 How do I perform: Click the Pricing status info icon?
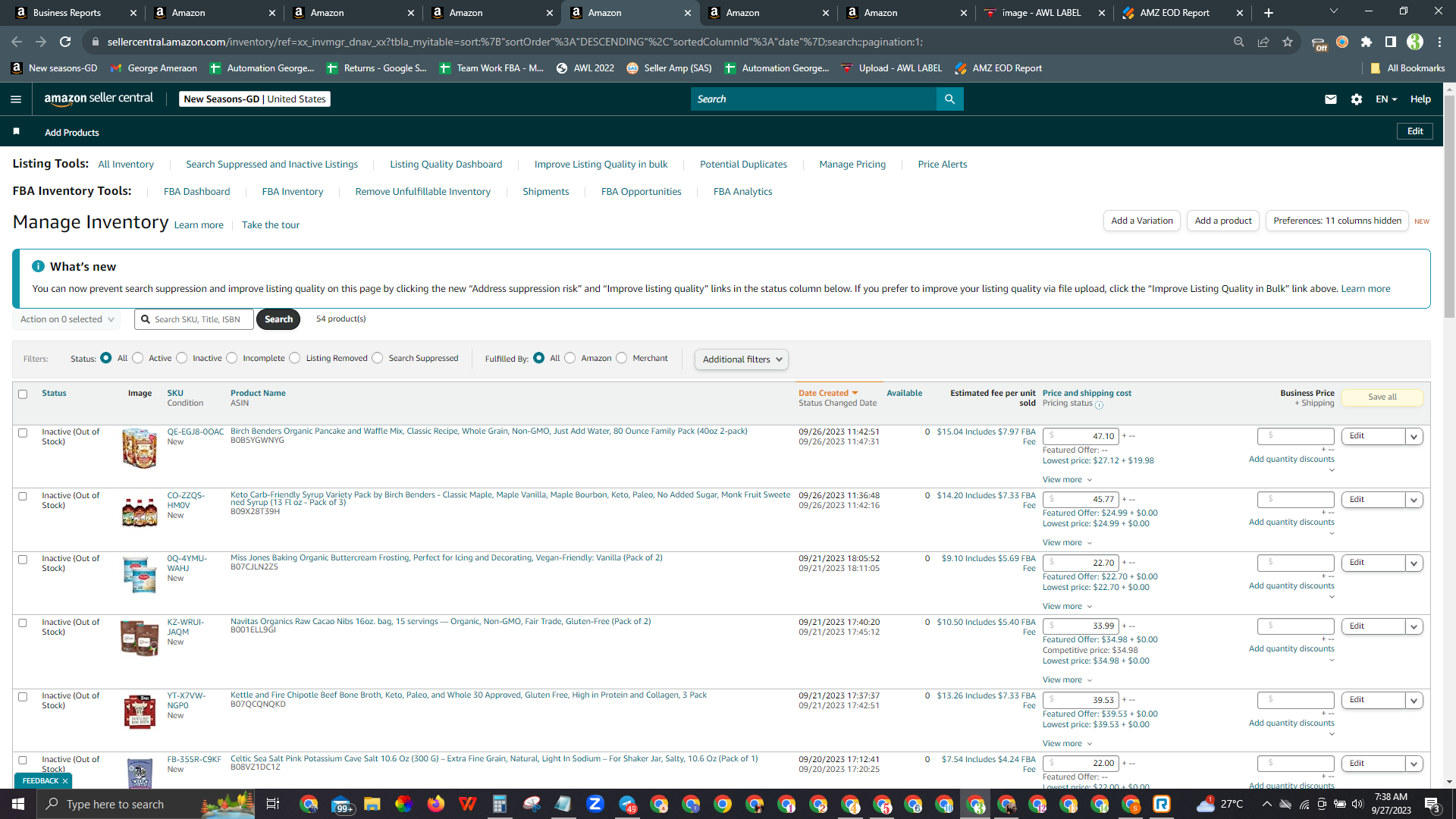(x=1100, y=405)
